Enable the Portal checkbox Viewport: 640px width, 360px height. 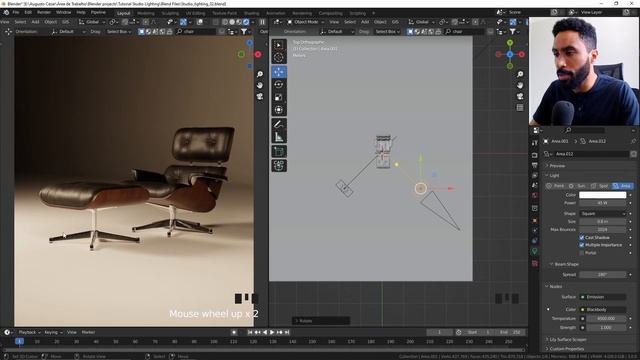pyautogui.click(x=582, y=253)
